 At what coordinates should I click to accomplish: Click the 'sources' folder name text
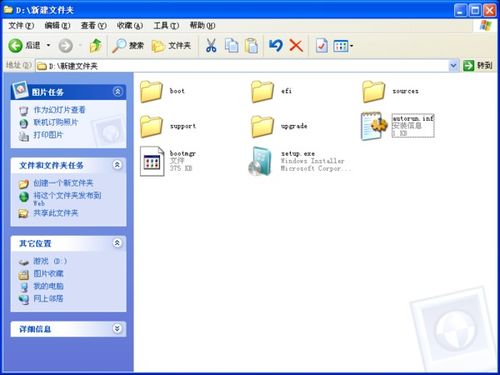pos(405,91)
